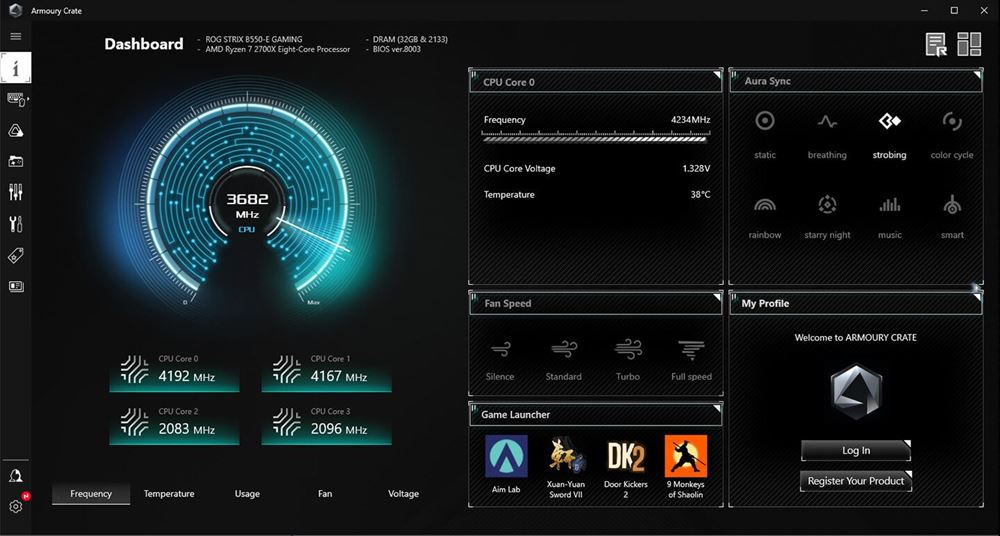Image resolution: width=1000 pixels, height=536 pixels.
Task: Enable the static Aura Sync effect
Action: click(x=765, y=134)
